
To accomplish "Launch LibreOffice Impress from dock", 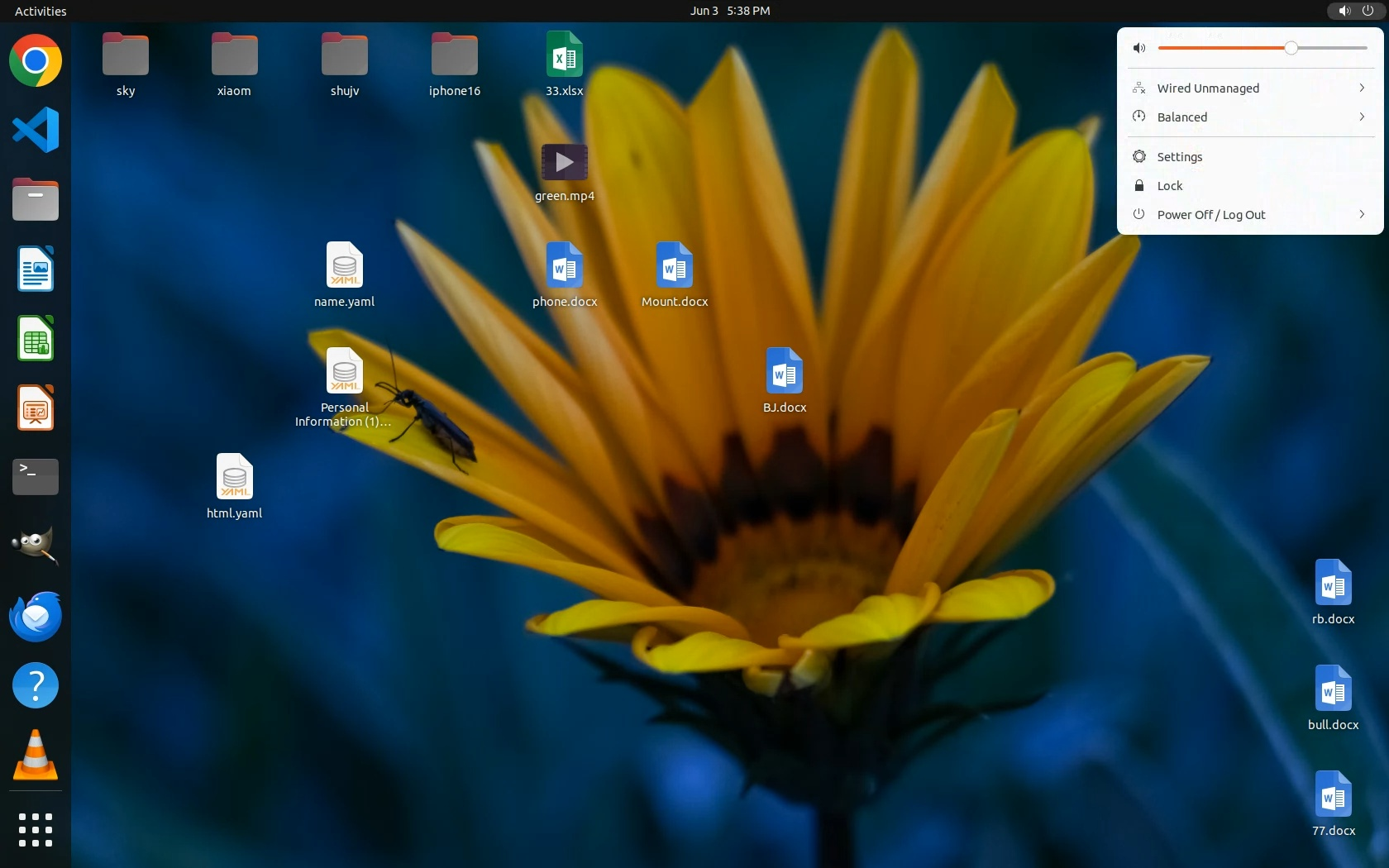I will [x=36, y=408].
